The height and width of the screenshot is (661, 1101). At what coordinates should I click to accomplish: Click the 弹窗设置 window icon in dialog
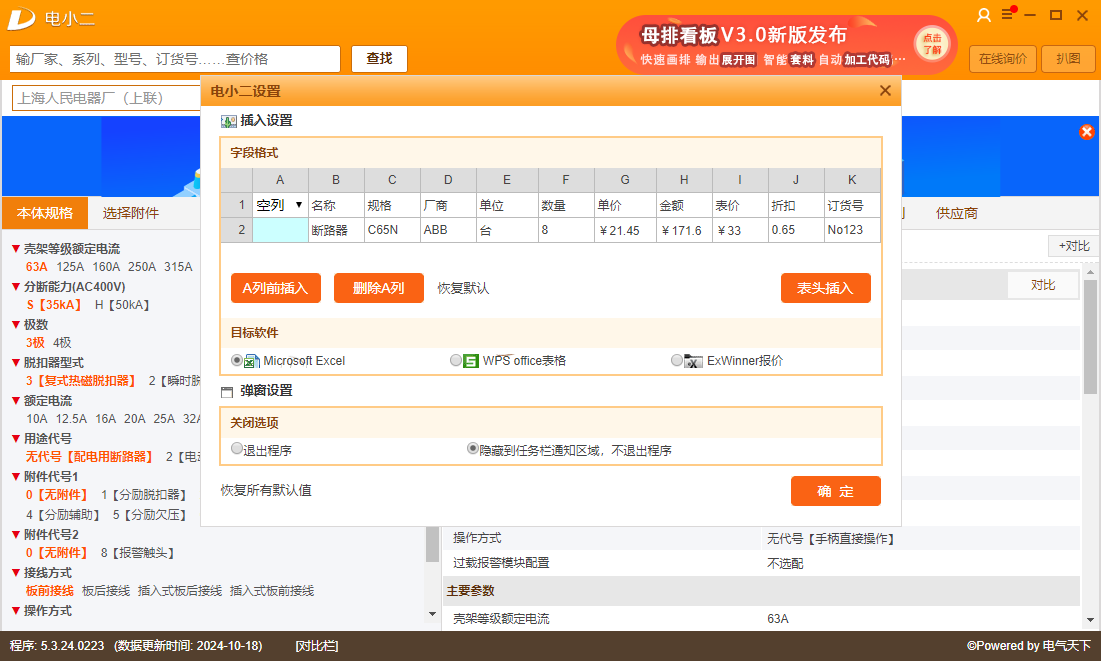(x=227, y=390)
